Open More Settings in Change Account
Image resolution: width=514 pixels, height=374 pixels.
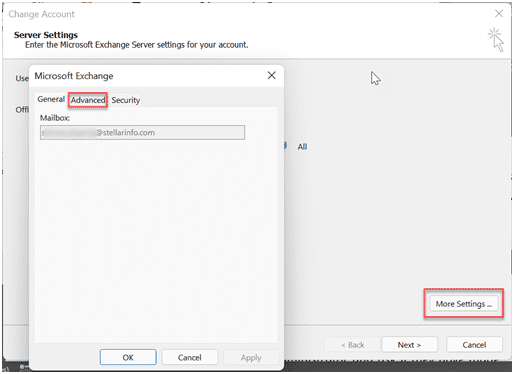464,304
